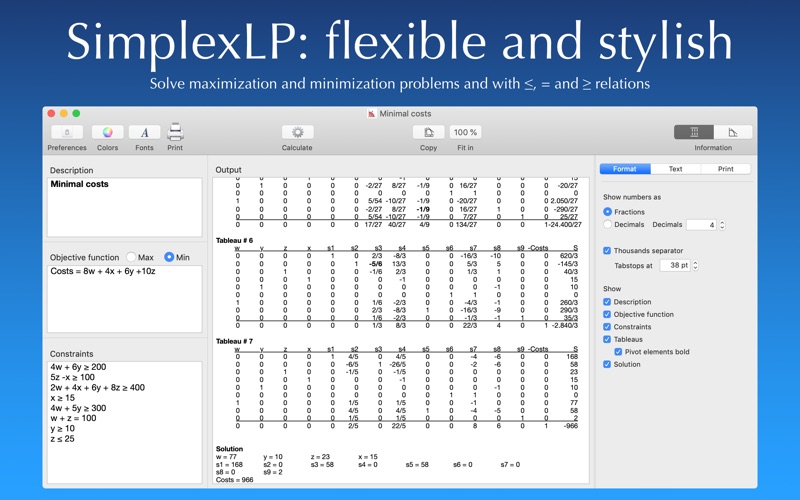Screen dimensions: 800x500
Task: Select the Decimals radio button
Action: 607,224
